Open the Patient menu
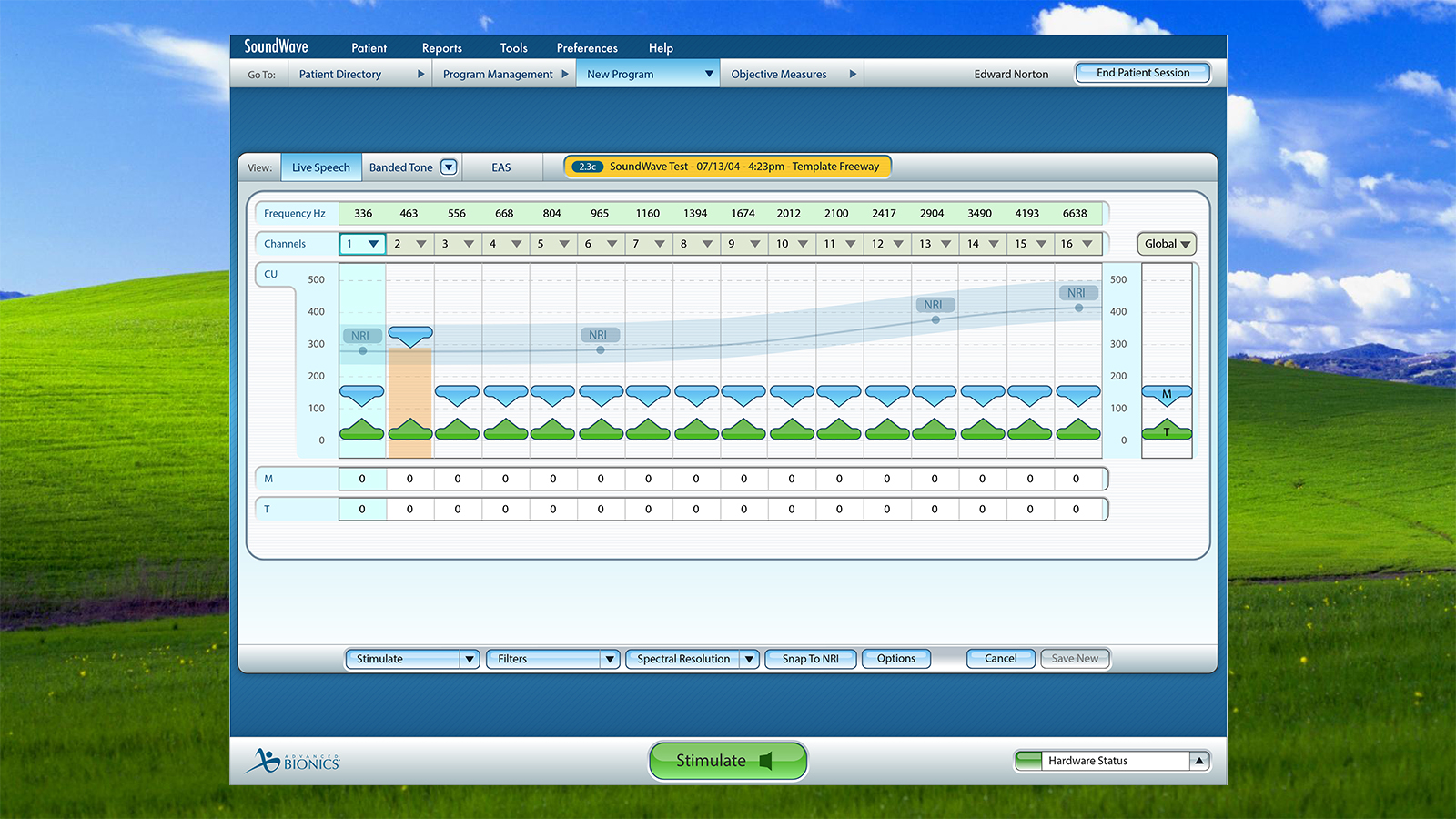The image size is (1456, 819). click(369, 48)
